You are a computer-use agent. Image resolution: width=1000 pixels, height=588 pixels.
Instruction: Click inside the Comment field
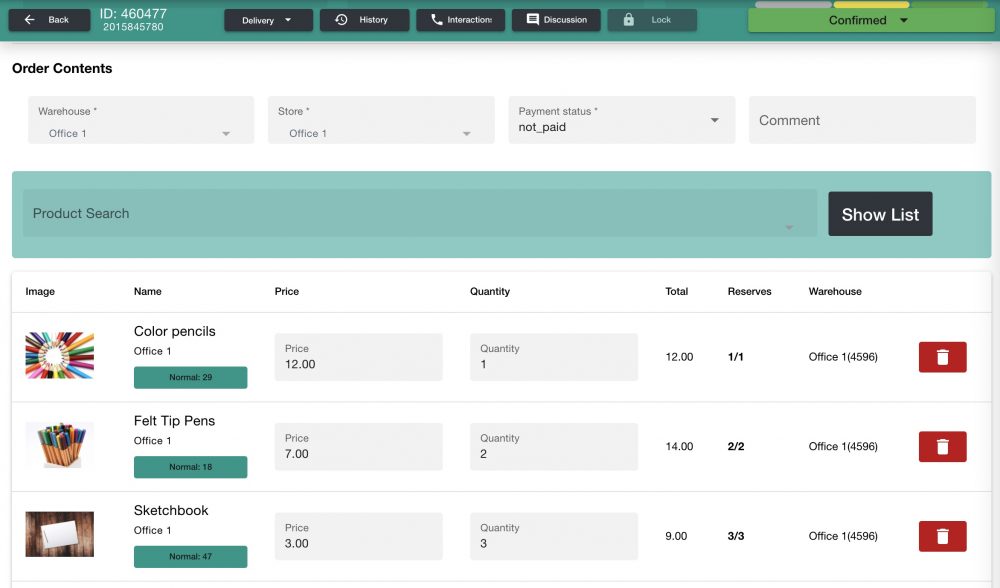click(862, 120)
